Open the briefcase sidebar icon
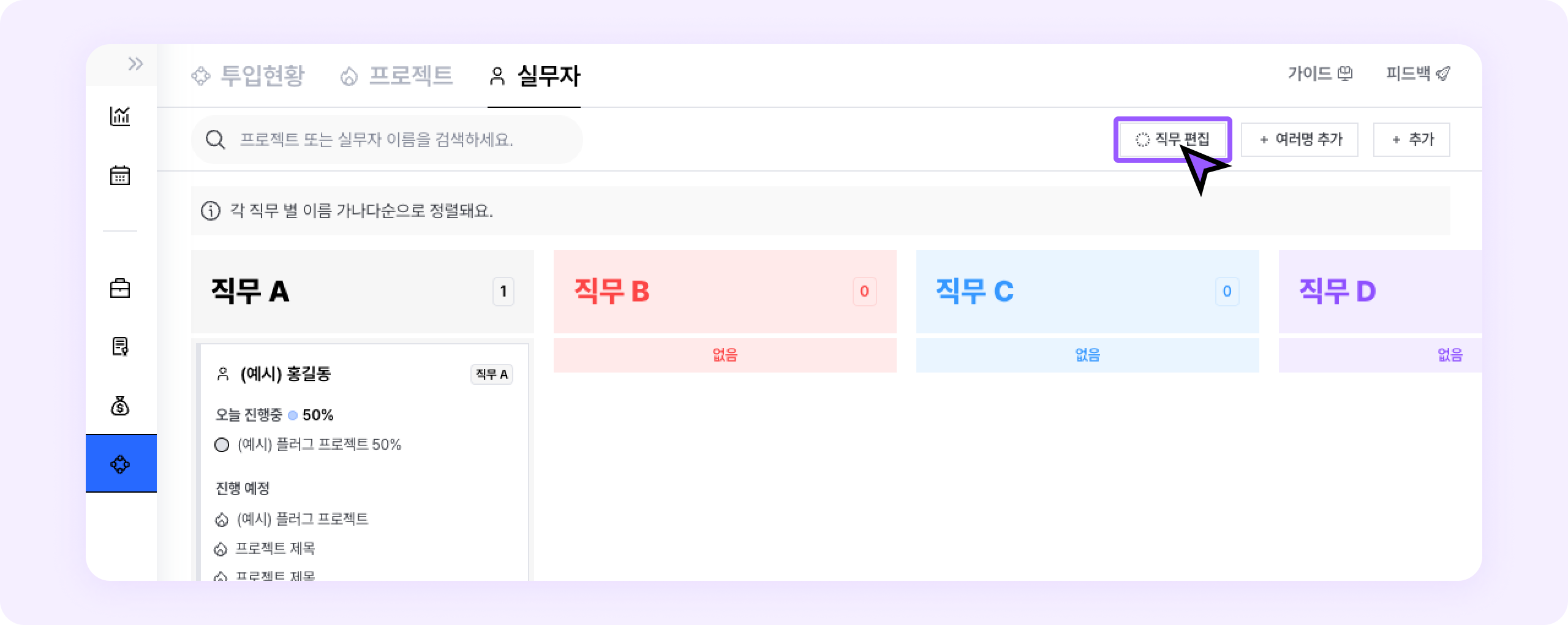 pyautogui.click(x=120, y=288)
